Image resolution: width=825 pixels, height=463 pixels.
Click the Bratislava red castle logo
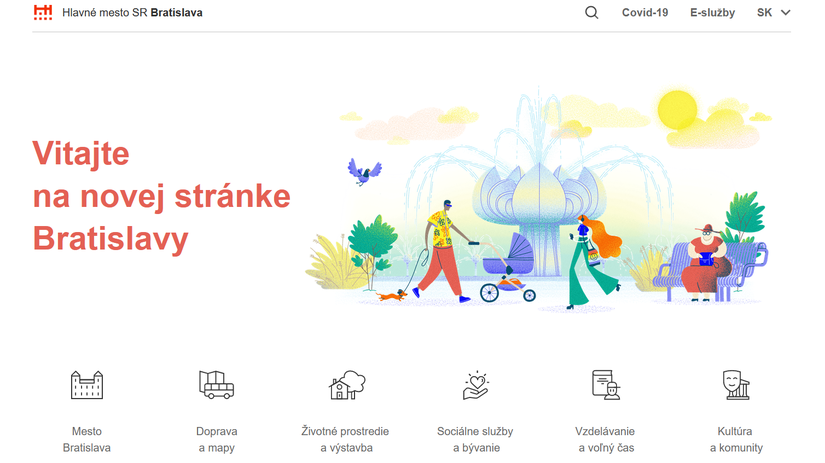click(43, 13)
